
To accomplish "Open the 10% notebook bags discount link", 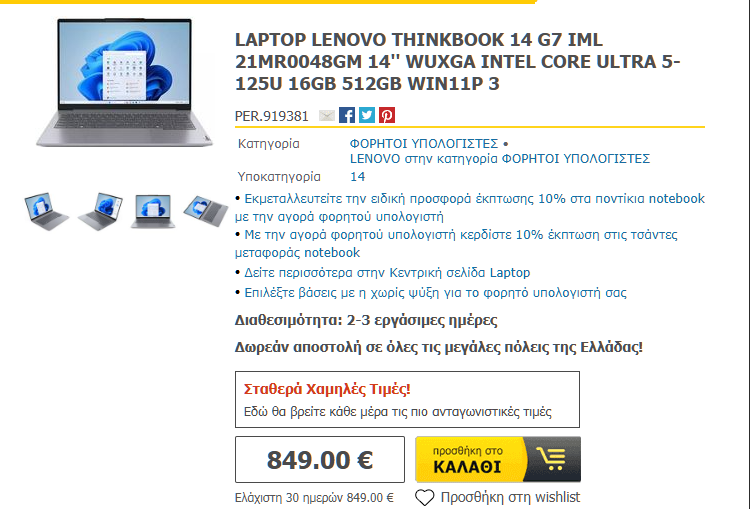I will [456, 243].
